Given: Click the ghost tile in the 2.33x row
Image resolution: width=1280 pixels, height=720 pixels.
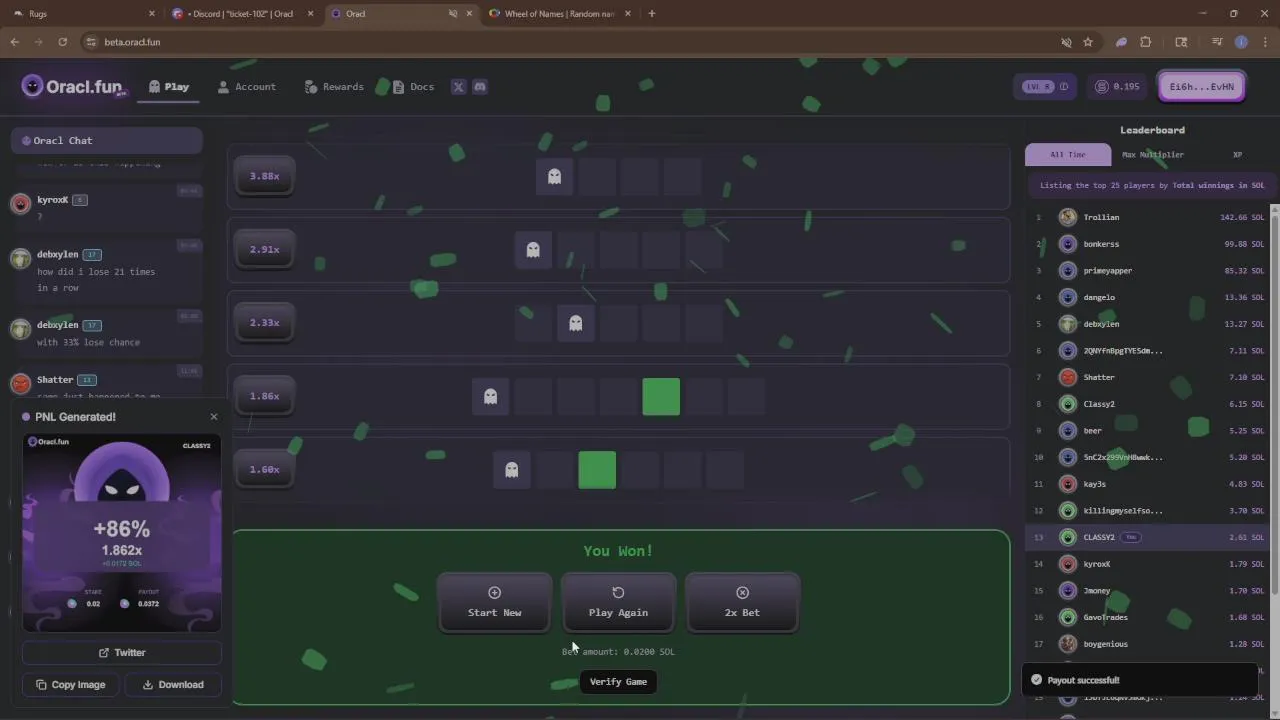Looking at the screenshot, I should 575,323.
